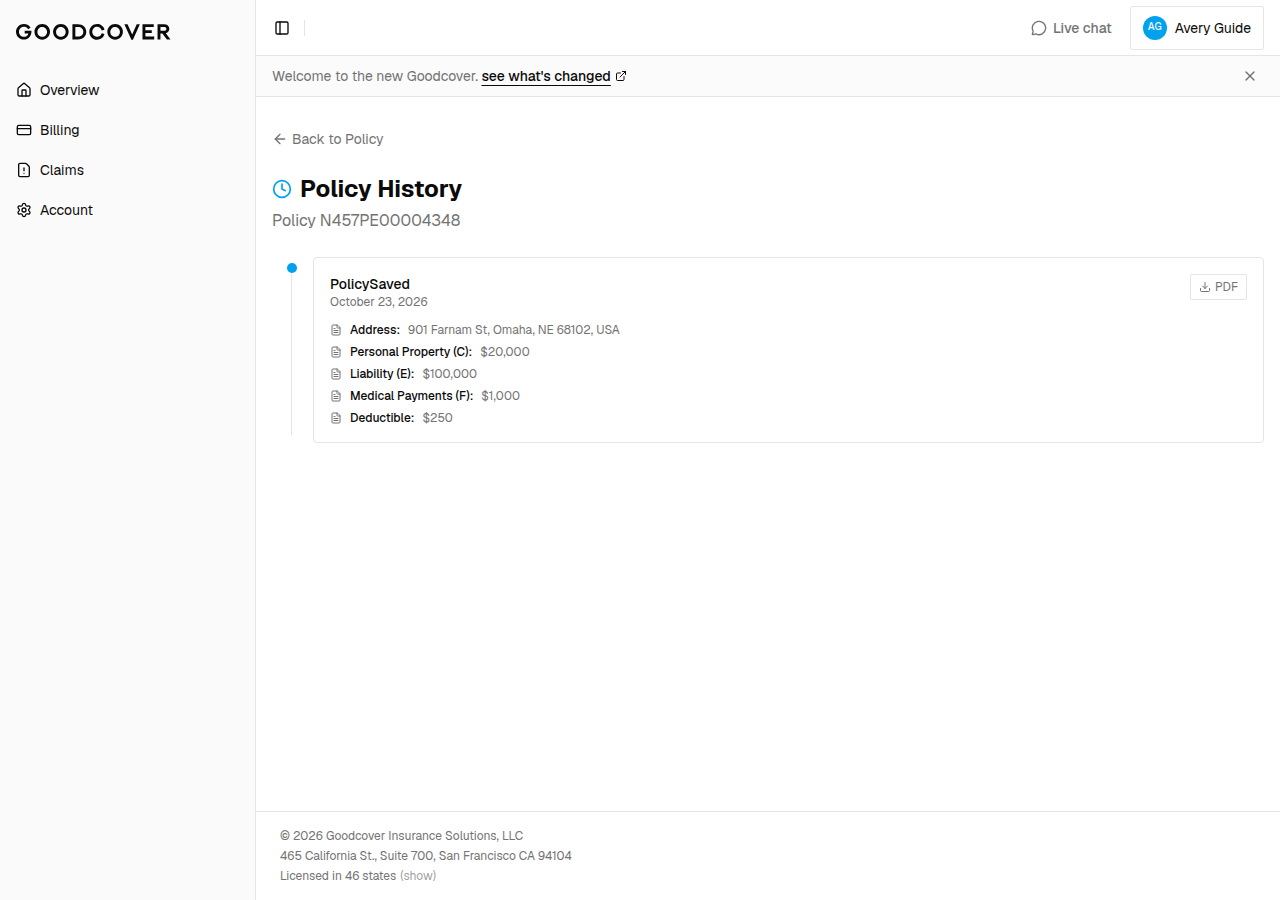Click the $20,000 personal property value

click(505, 352)
